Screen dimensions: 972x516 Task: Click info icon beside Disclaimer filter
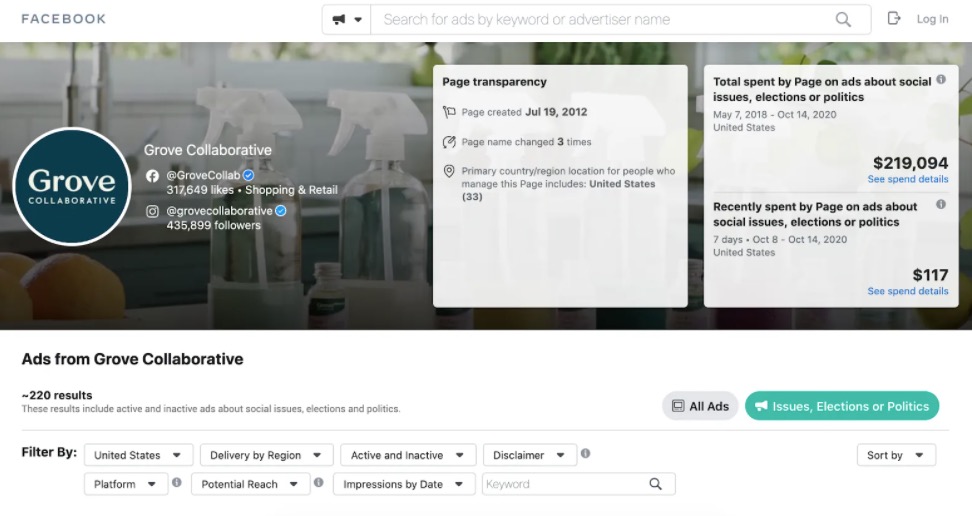[x=585, y=453]
